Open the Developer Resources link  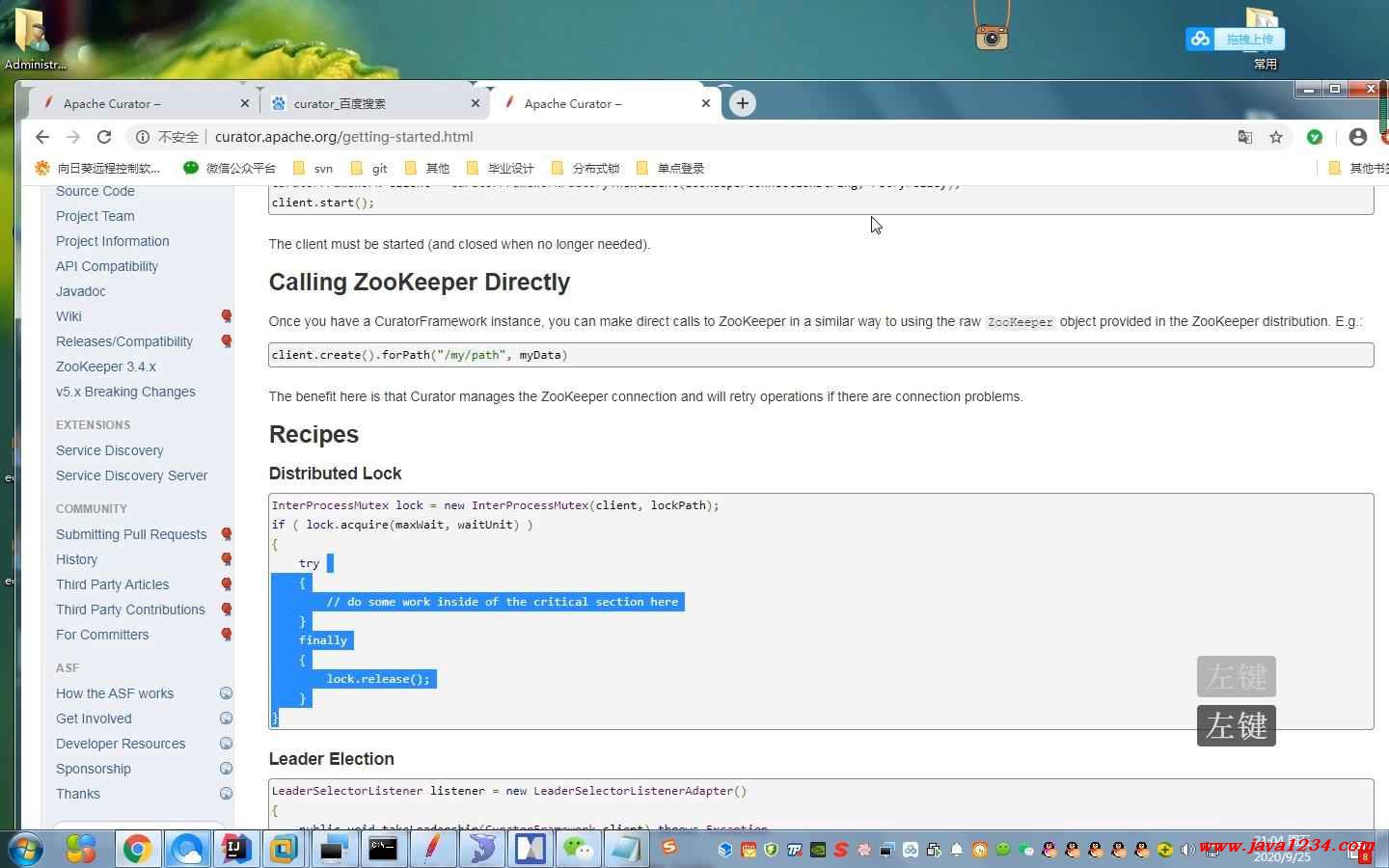pos(121,744)
